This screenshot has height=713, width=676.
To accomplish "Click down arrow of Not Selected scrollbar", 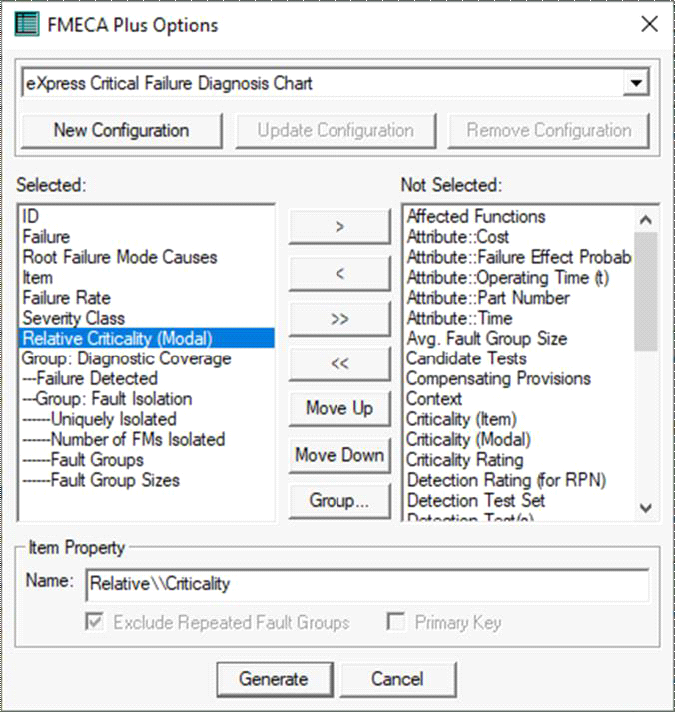I will [x=646, y=508].
